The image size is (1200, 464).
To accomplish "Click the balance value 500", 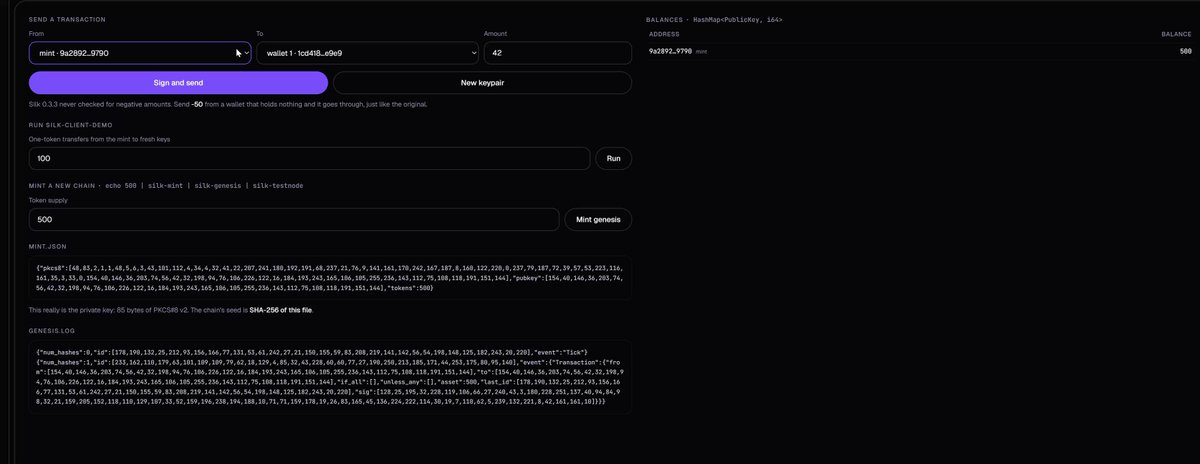I will pos(1185,50).
